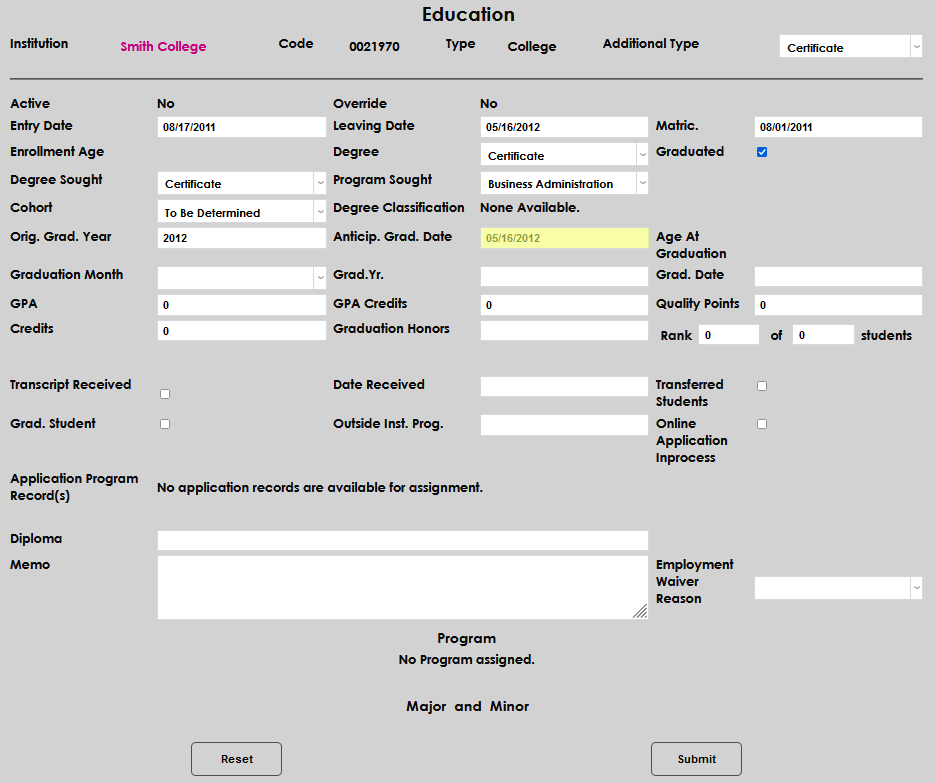936x783 pixels.
Task: Enable the Grad. Student checkbox
Action: (x=165, y=424)
